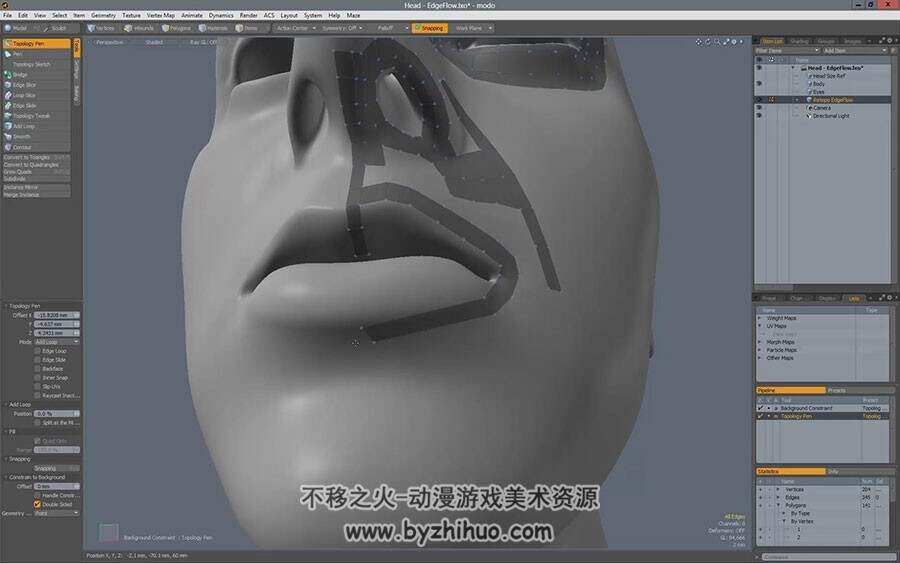The height and width of the screenshot is (563, 900).
Task: Switch to Items selection mode
Action: pos(247,28)
